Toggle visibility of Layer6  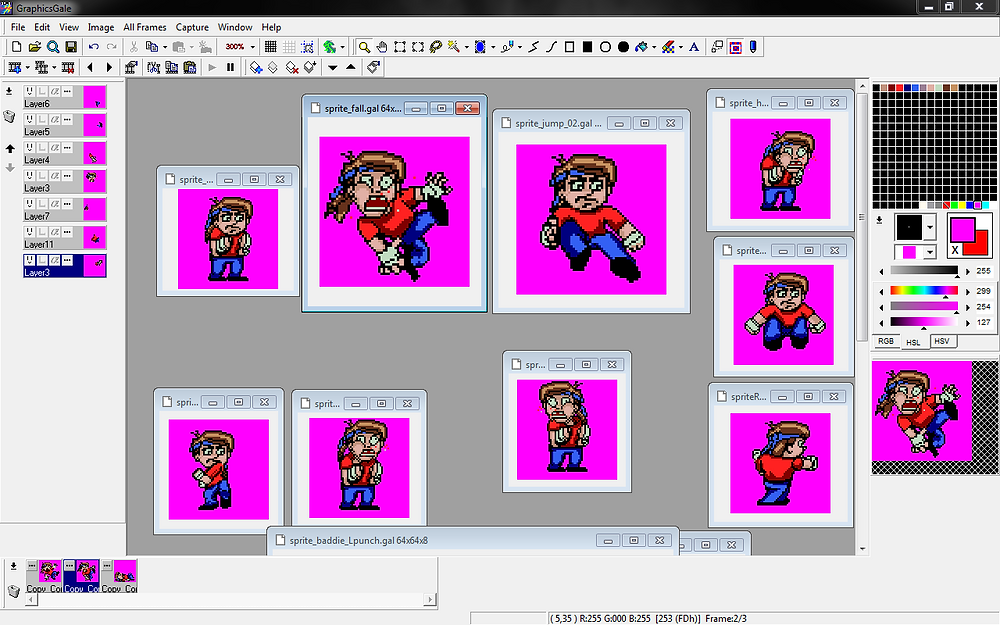pos(29,92)
